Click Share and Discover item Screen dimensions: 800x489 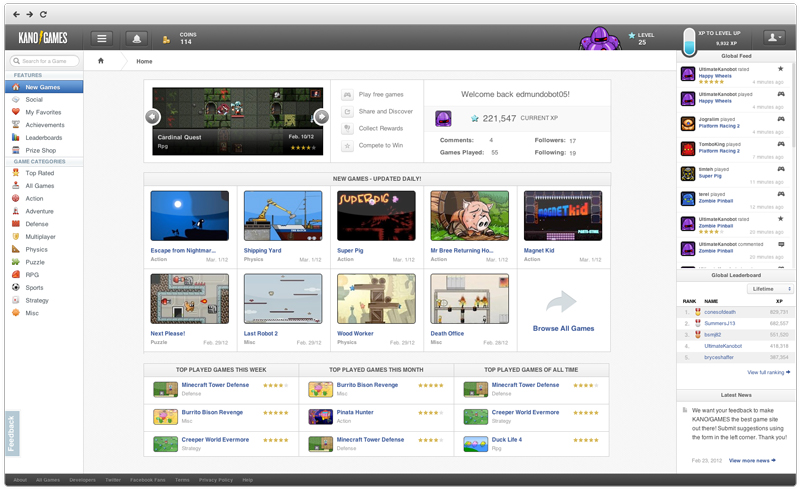pos(378,111)
